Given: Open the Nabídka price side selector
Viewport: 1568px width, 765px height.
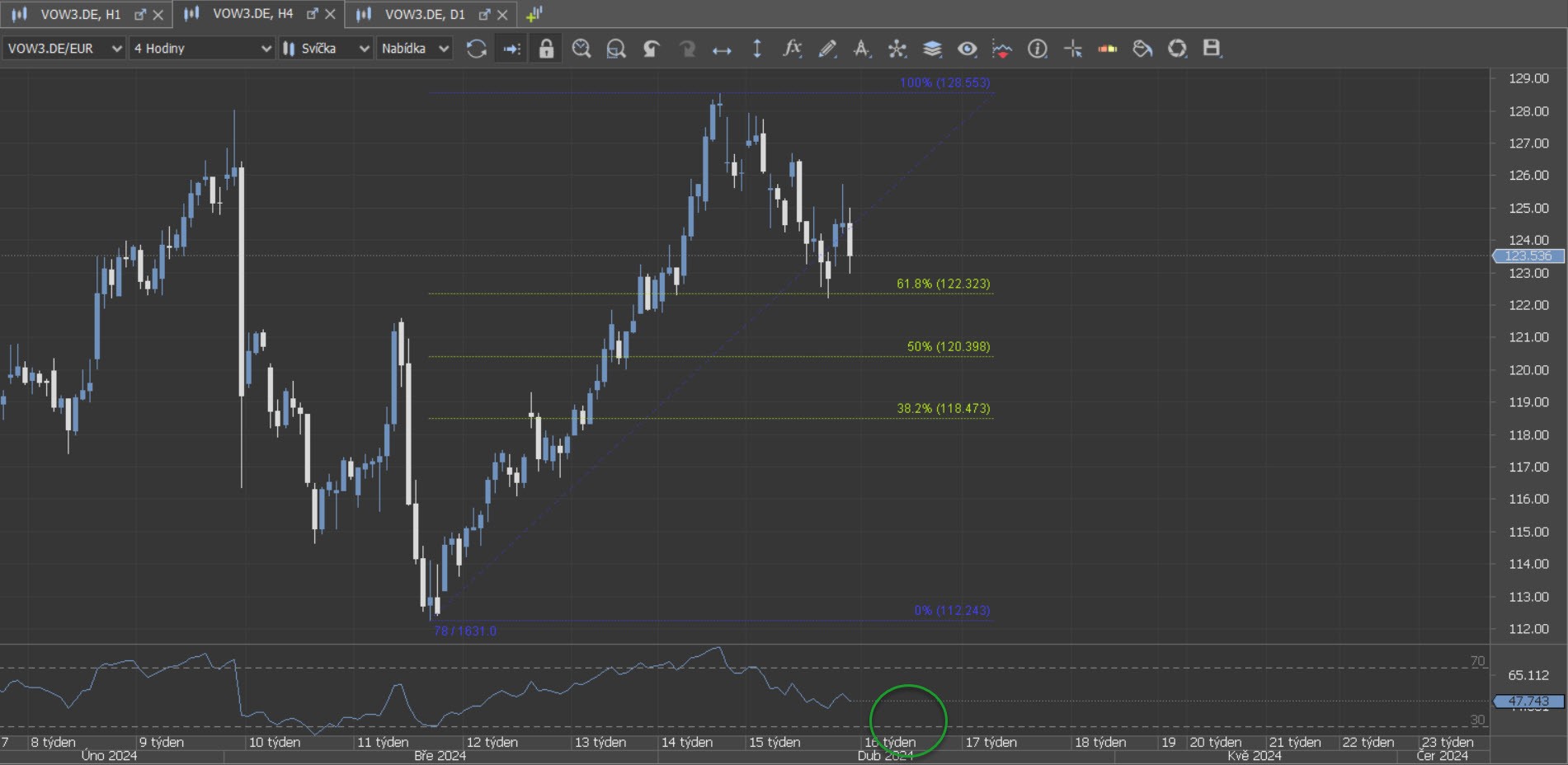Looking at the screenshot, I should [x=415, y=49].
